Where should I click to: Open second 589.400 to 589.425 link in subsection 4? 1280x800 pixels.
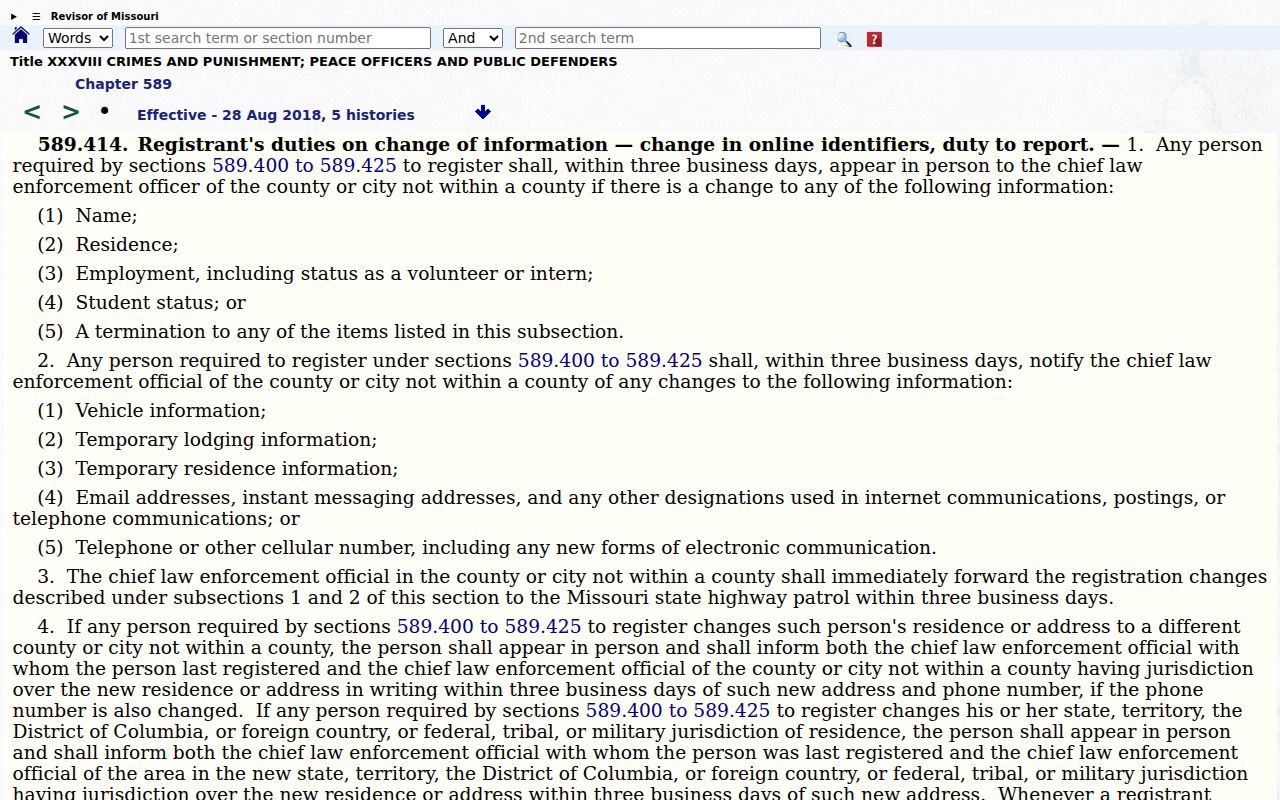(678, 711)
